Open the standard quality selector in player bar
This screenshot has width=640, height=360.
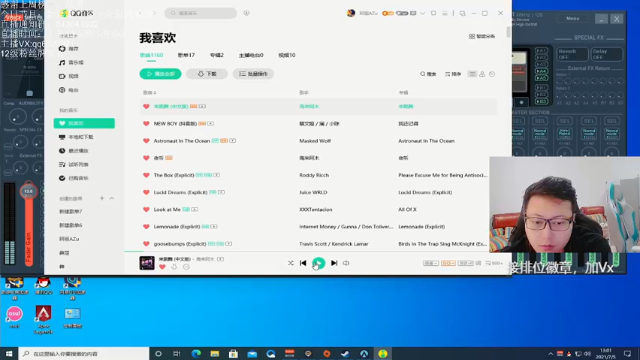click(431, 263)
